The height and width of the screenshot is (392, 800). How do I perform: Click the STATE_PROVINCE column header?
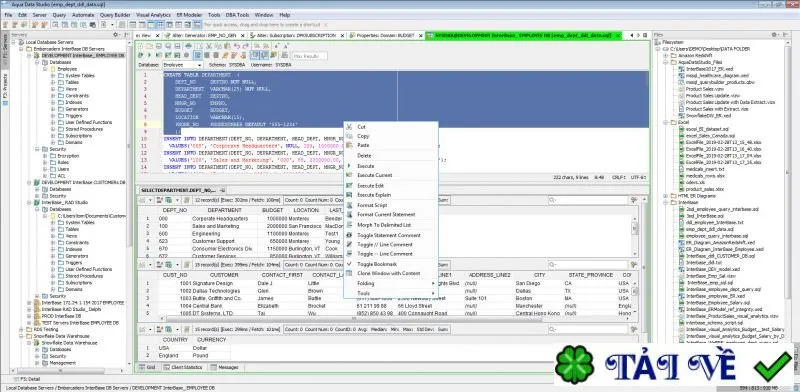590,275
